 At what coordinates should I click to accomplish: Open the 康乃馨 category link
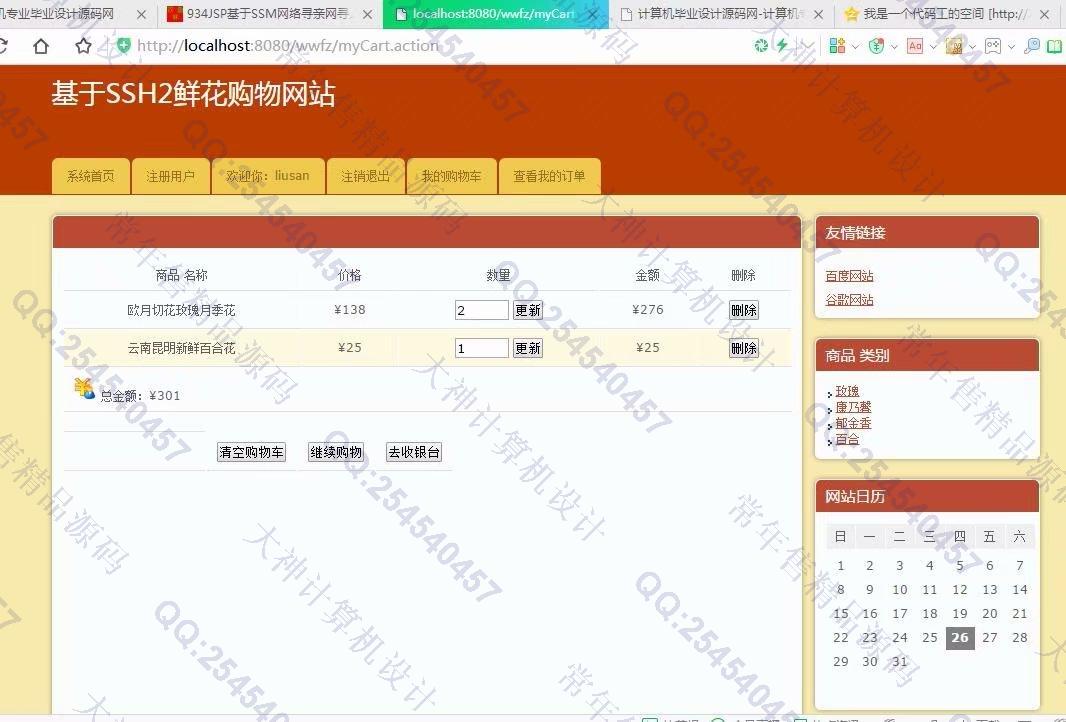pos(853,407)
